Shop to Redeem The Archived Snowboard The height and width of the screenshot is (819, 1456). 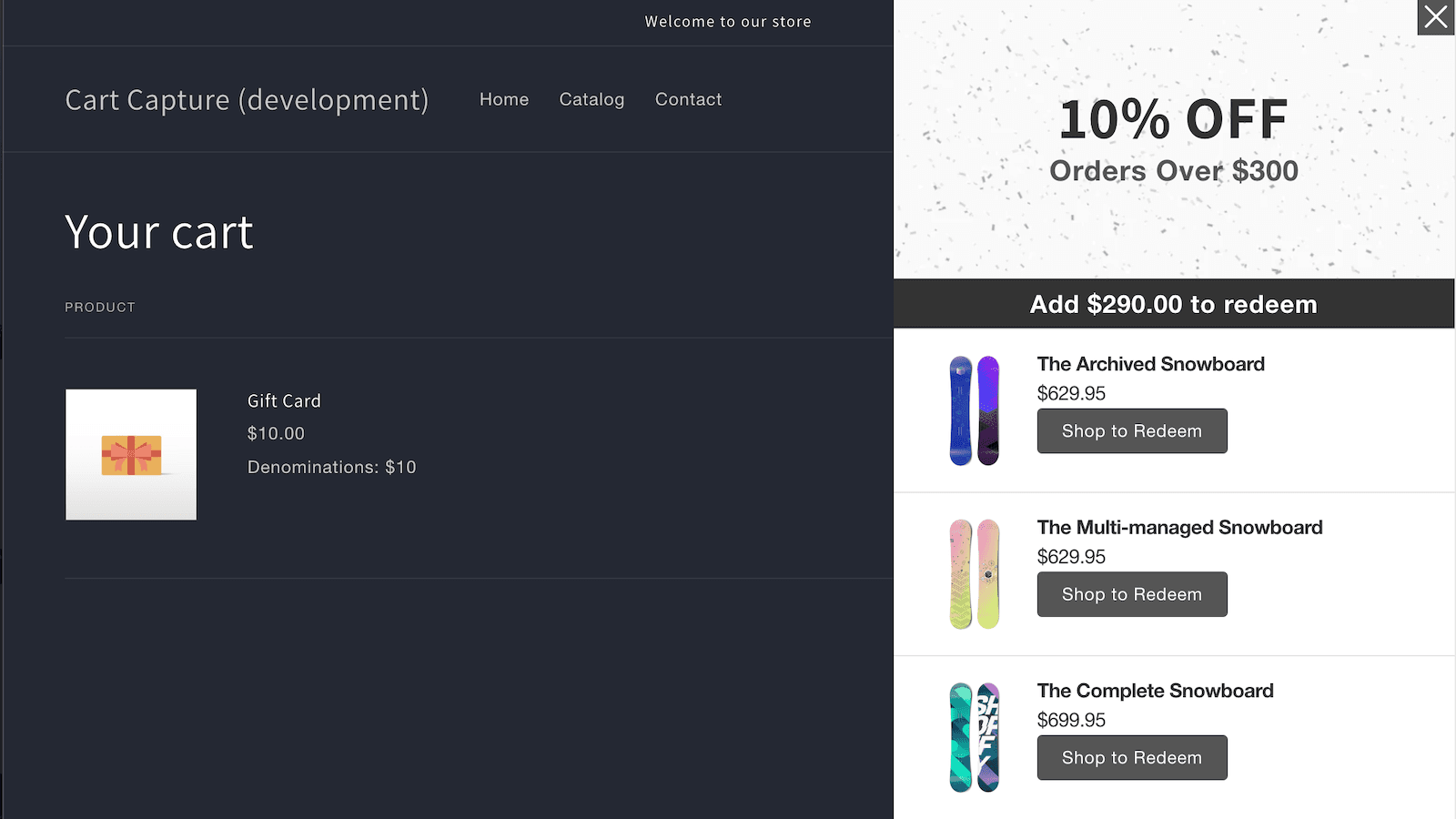tap(1131, 431)
